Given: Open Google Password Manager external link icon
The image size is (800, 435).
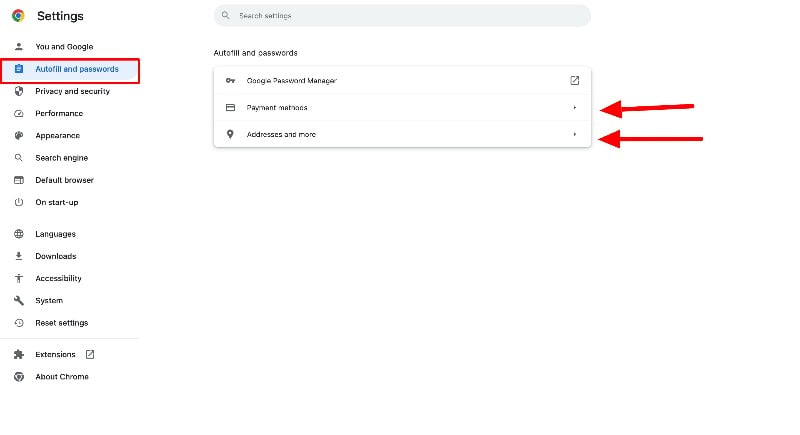Looking at the screenshot, I should pos(574,80).
